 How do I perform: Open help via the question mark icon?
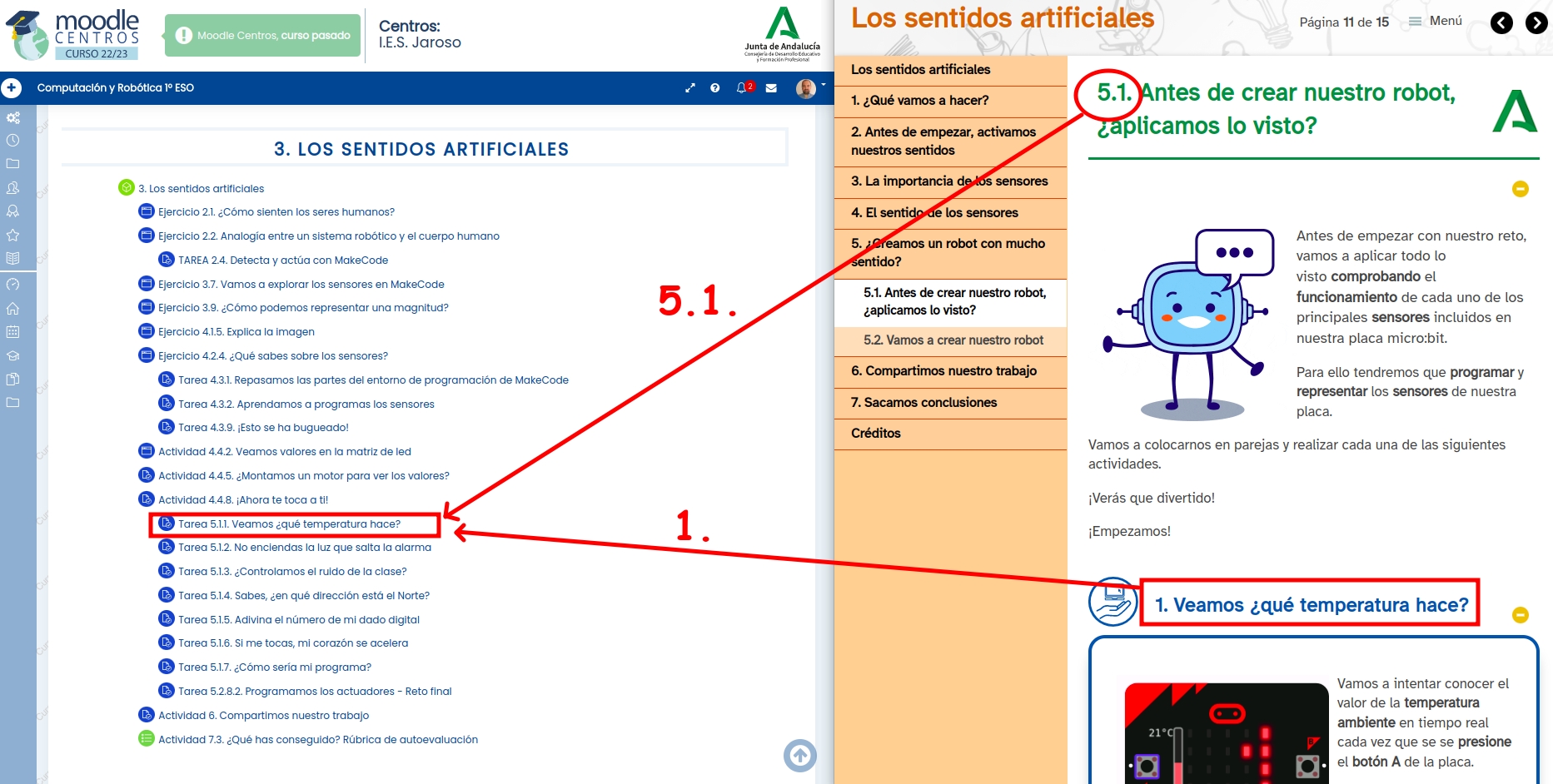pos(714,87)
